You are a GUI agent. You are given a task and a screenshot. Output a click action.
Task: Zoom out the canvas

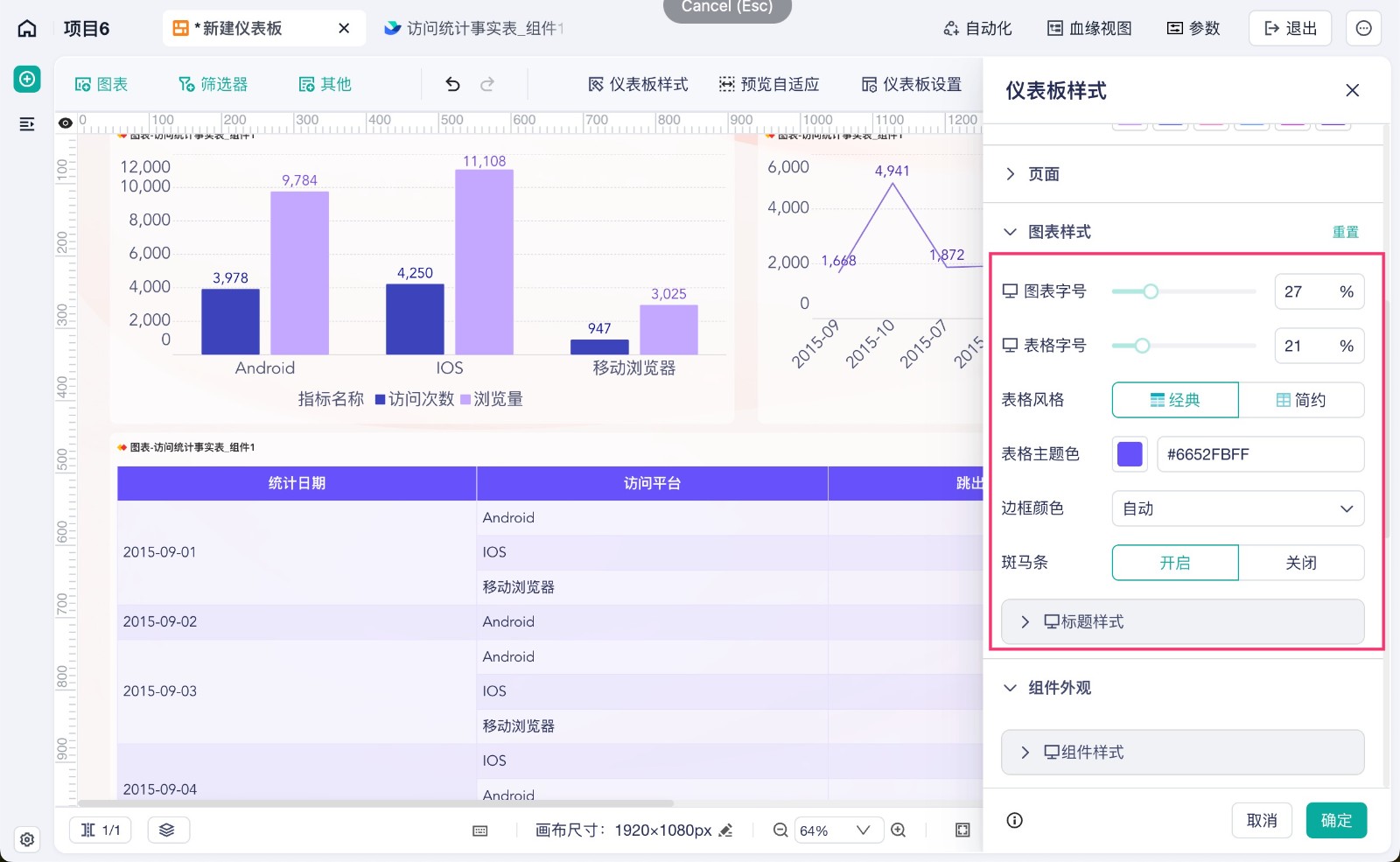coord(780,830)
